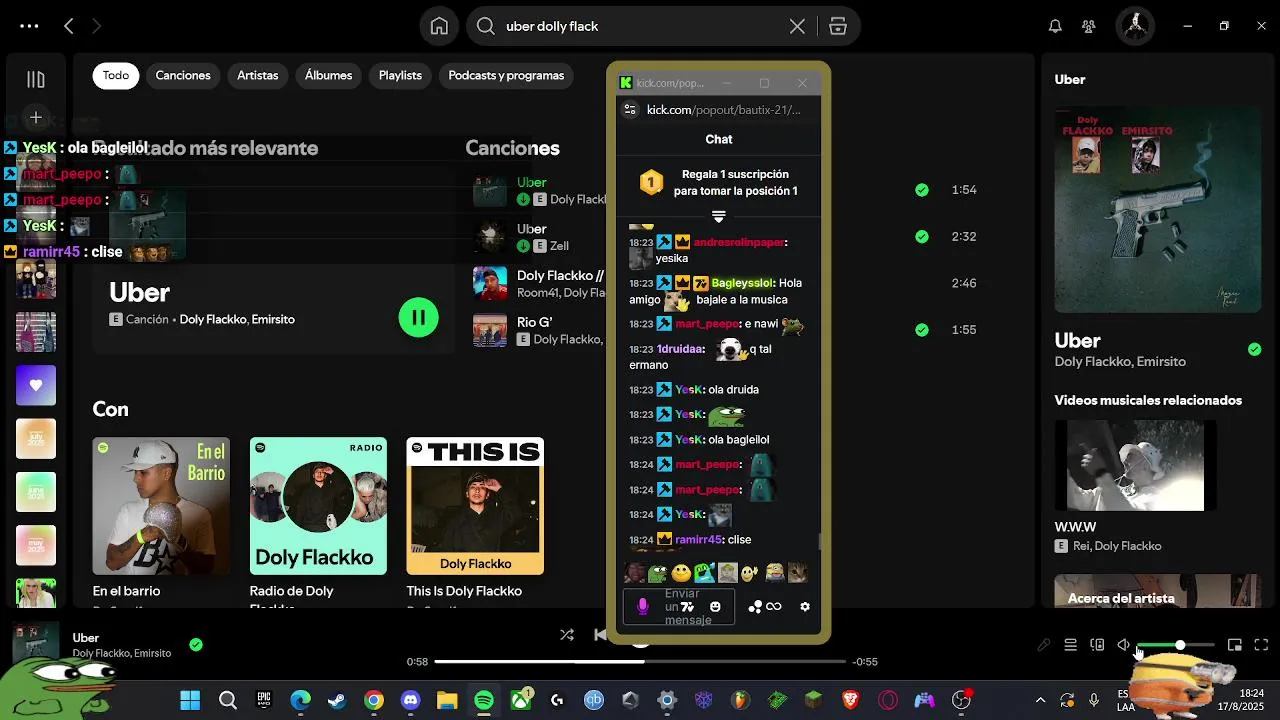
Task: Click the three-circles icon in Kick chat
Action: [755, 606]
